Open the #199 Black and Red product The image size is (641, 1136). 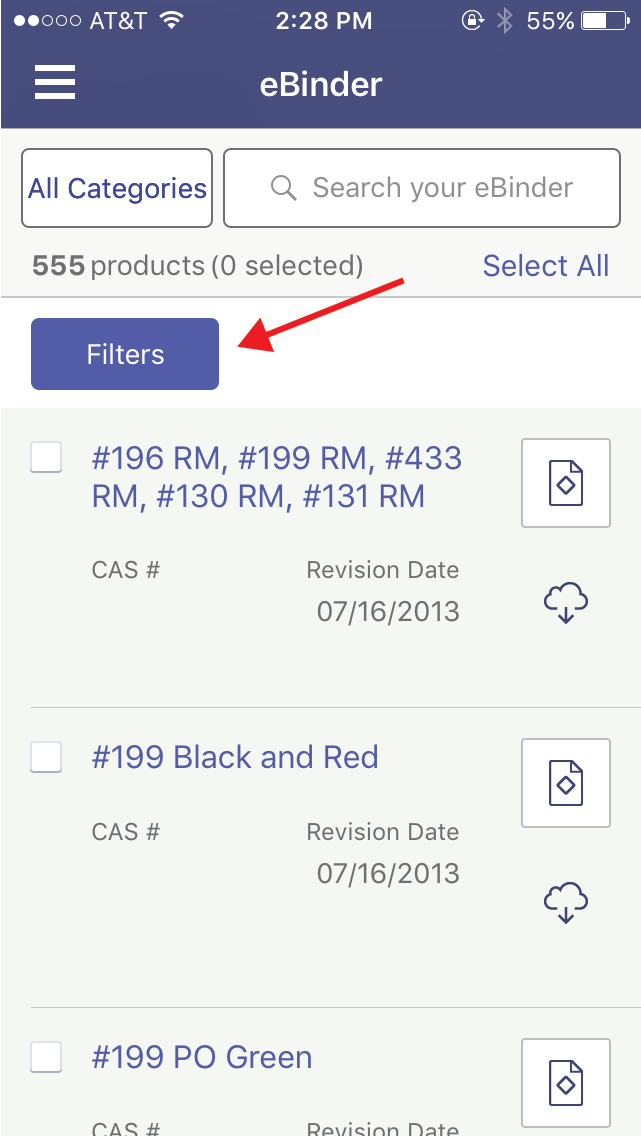[235, 757]
